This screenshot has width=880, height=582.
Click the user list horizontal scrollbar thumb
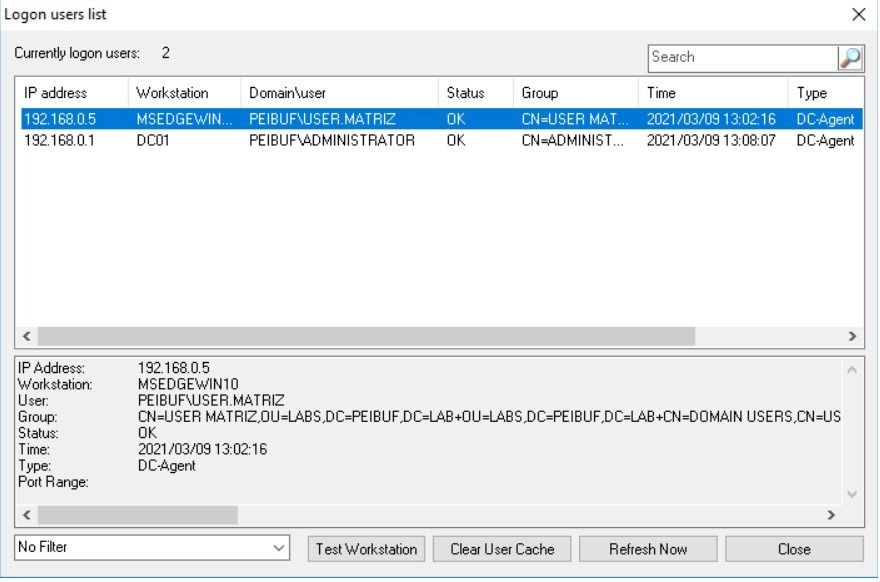pos(366,336)
